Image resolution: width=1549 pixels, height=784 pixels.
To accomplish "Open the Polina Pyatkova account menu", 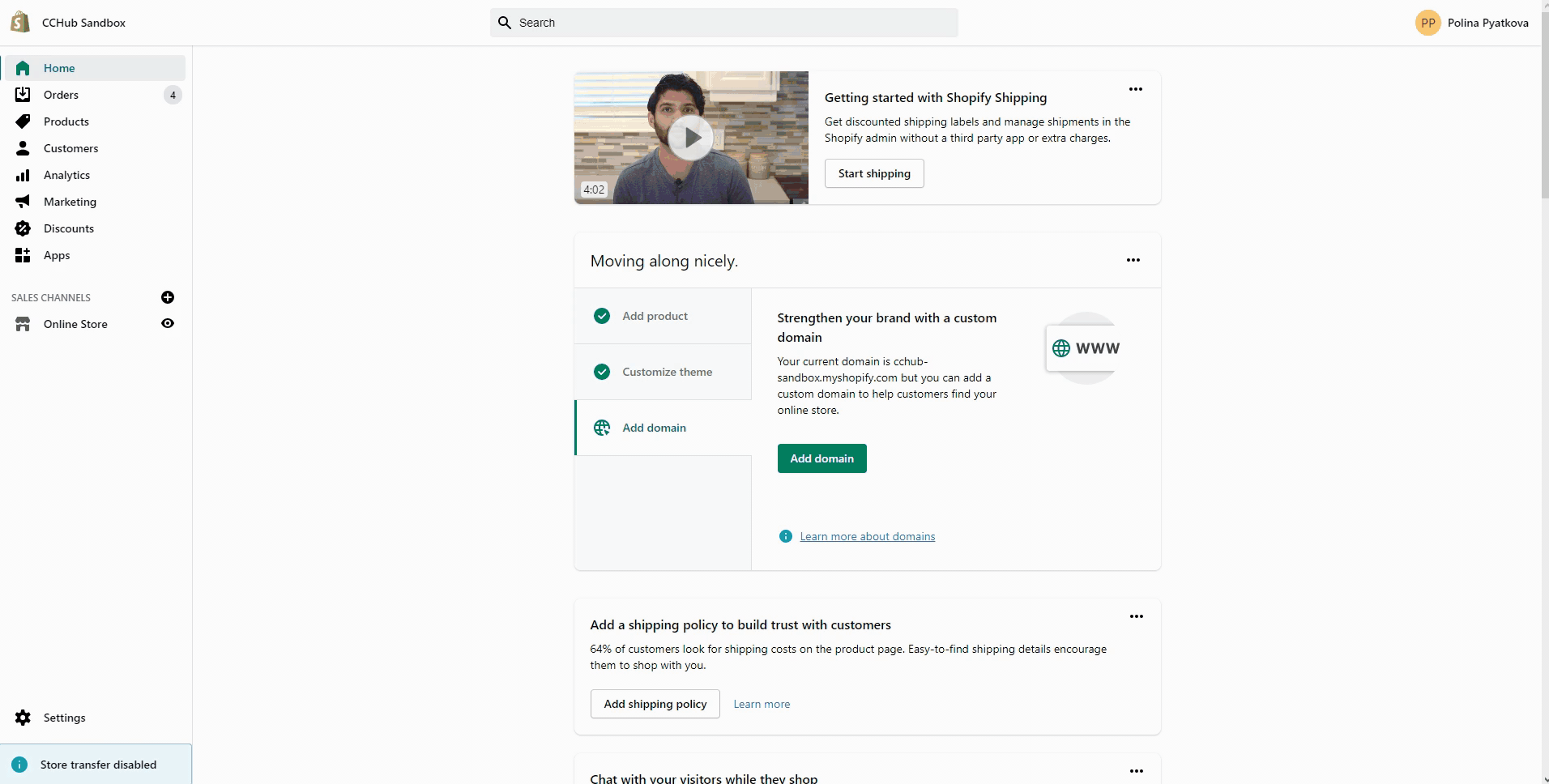I will pos(1472,22).
